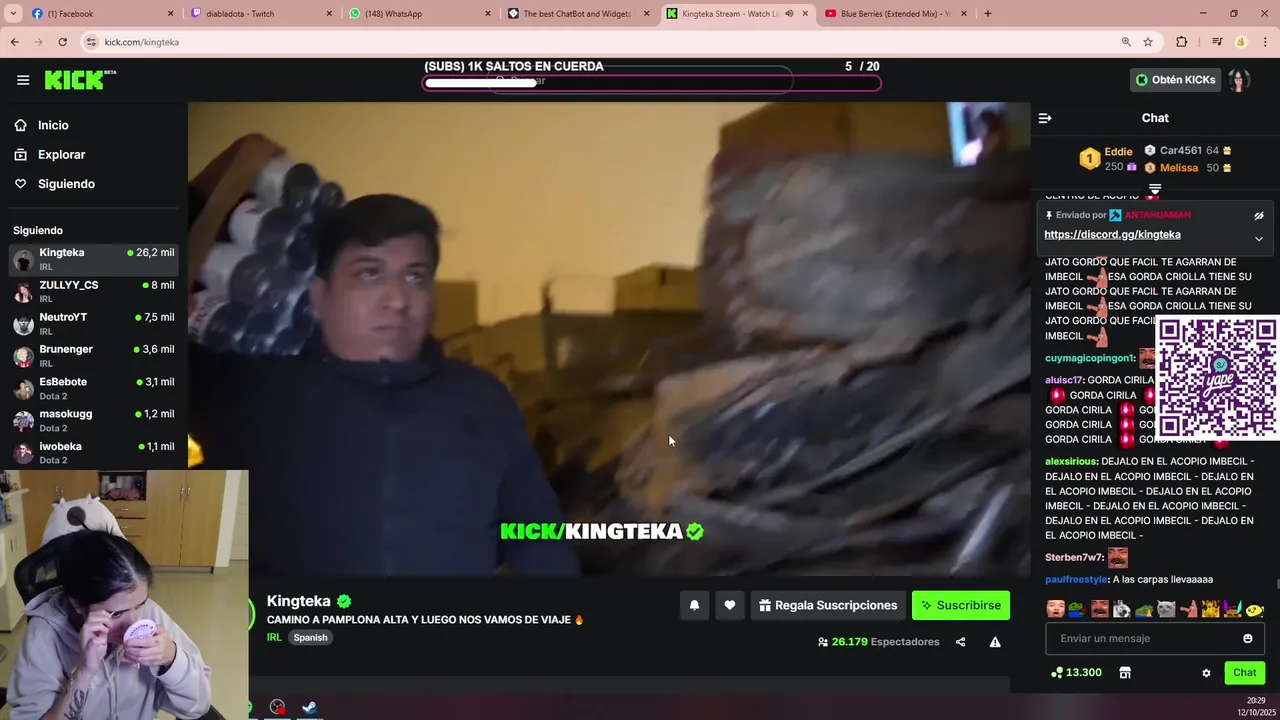Click the Spanish language tag
Image resolution: width=1280 pixels, height=720 pixels.
coord(310,638)
